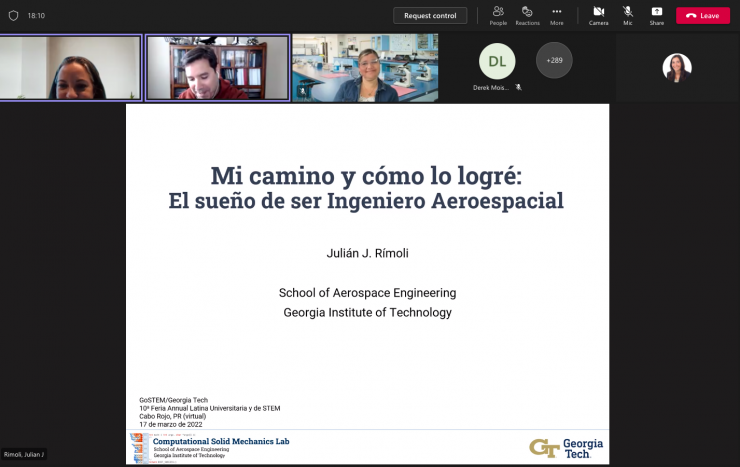This screenshot has height=467, width=740.
Task: Open the Share content tray
Action: tap(656, 14)
